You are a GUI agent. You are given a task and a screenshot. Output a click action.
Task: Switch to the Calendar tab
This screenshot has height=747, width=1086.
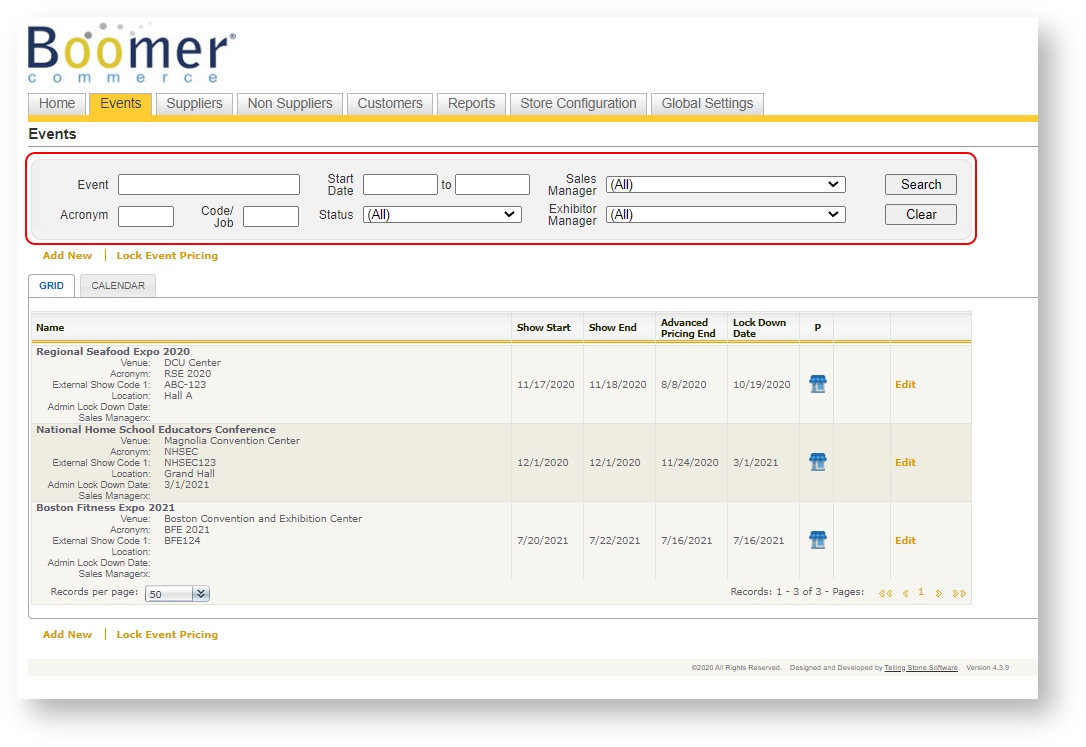click(x=118, y=286)
